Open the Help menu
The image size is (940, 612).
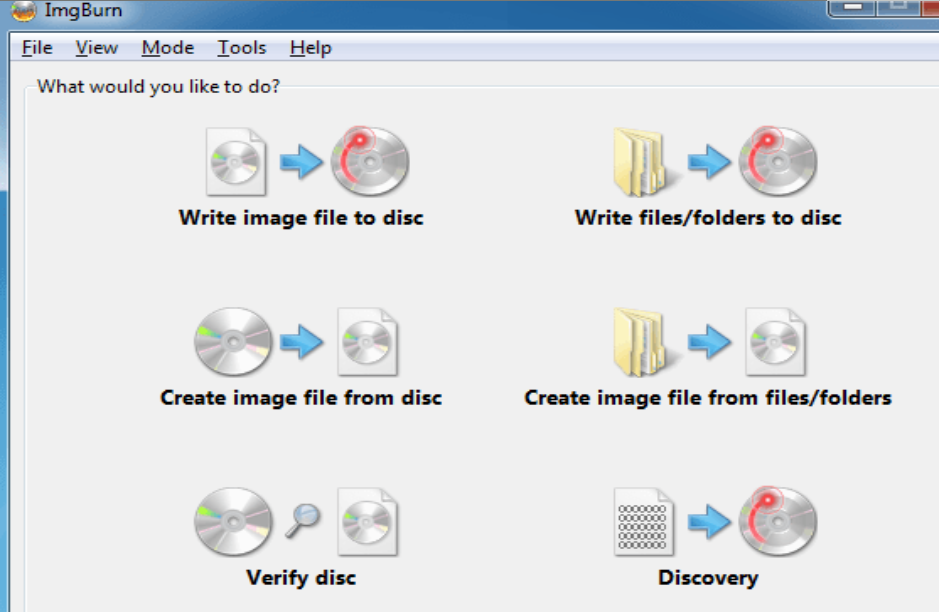pos(311,48)
